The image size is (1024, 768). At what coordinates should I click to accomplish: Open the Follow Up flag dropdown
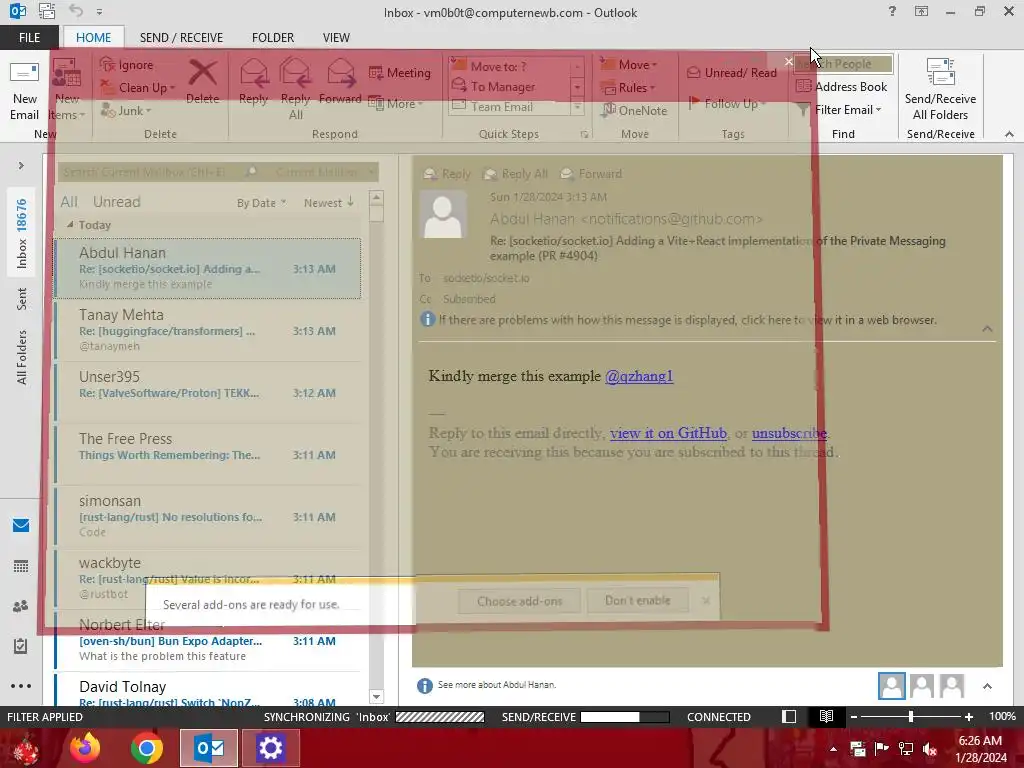tap(727, 103)
